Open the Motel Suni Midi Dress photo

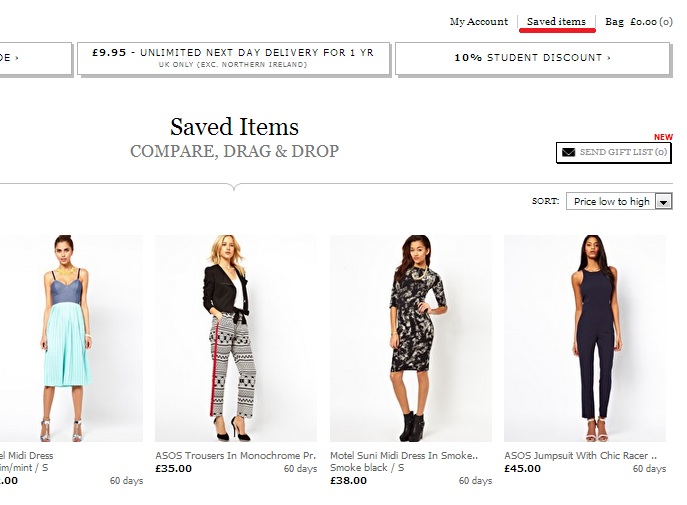click(x=411, y=338)
